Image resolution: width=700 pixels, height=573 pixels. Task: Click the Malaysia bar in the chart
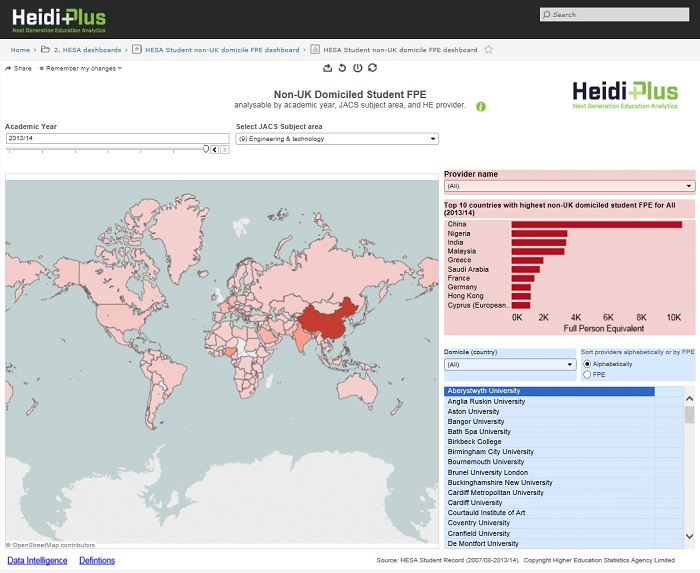[538, 251]
